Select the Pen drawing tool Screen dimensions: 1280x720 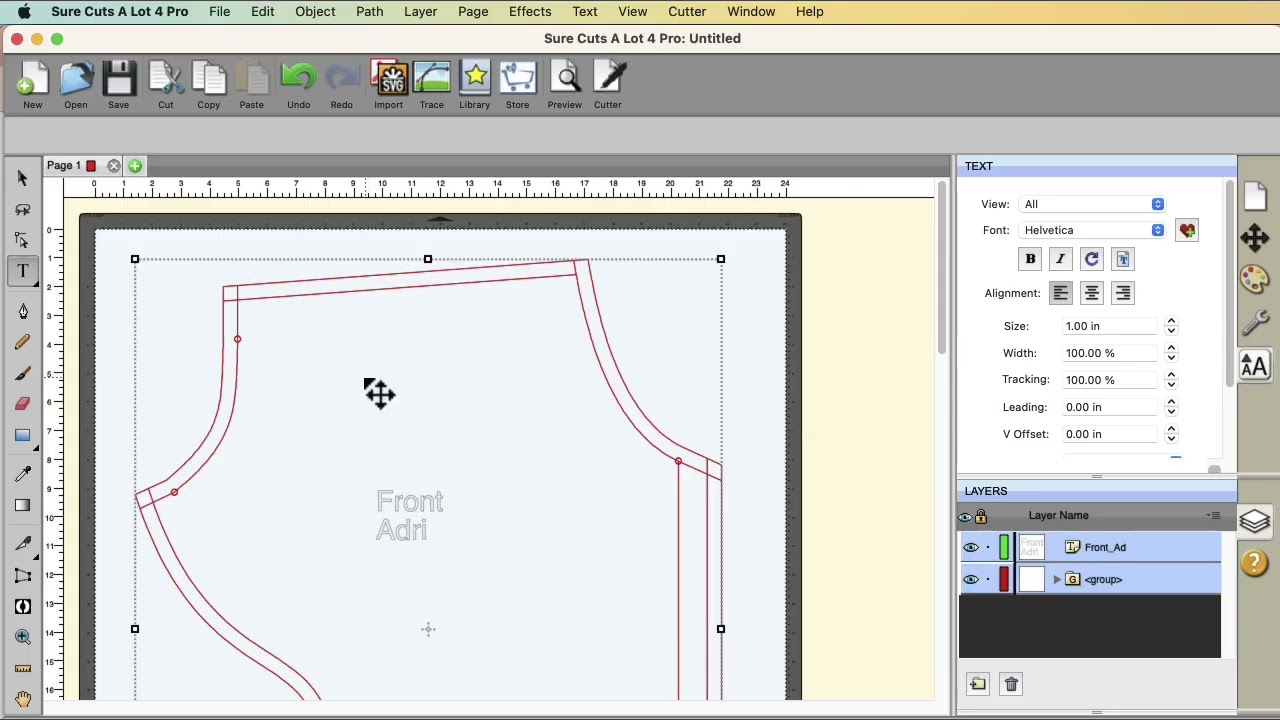[22, 312]
